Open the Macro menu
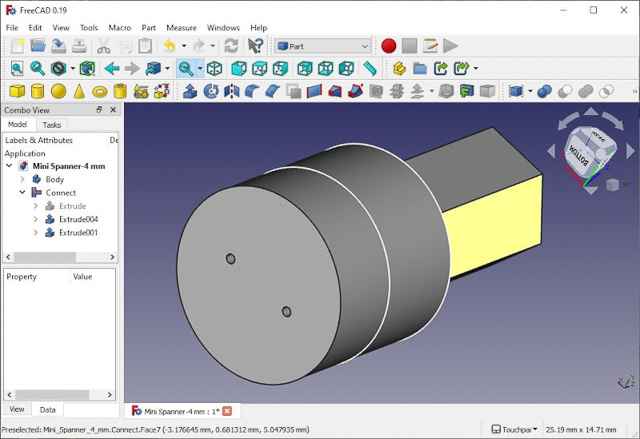 pyautogui.click(x=119, y=28)
